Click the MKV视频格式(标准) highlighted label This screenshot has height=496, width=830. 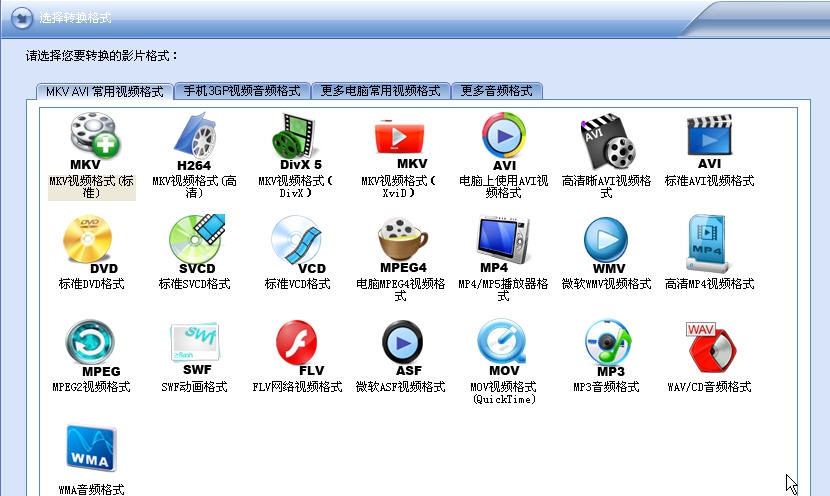point(92,187)
